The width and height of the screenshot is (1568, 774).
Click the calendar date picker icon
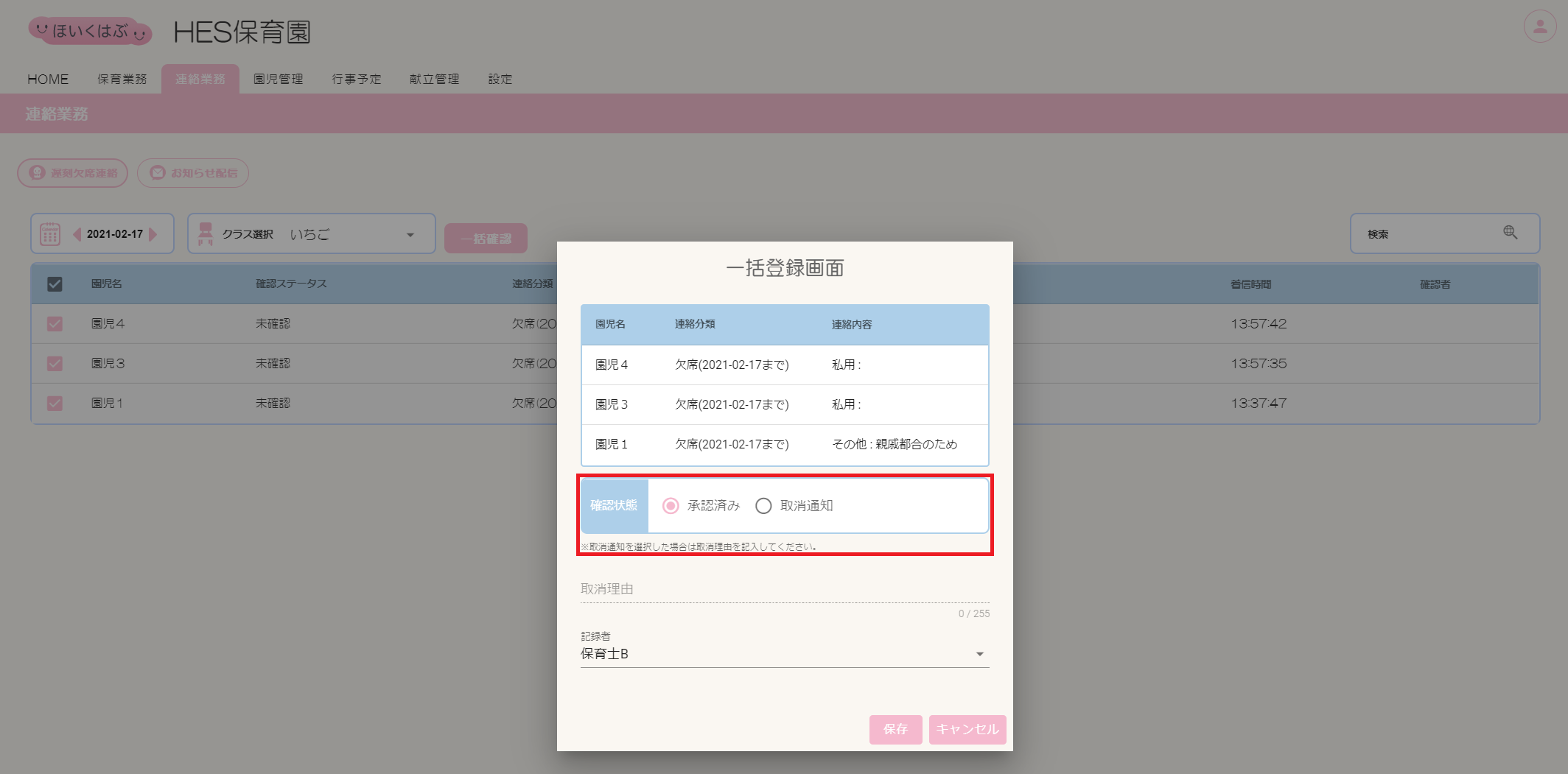point(50,234)
